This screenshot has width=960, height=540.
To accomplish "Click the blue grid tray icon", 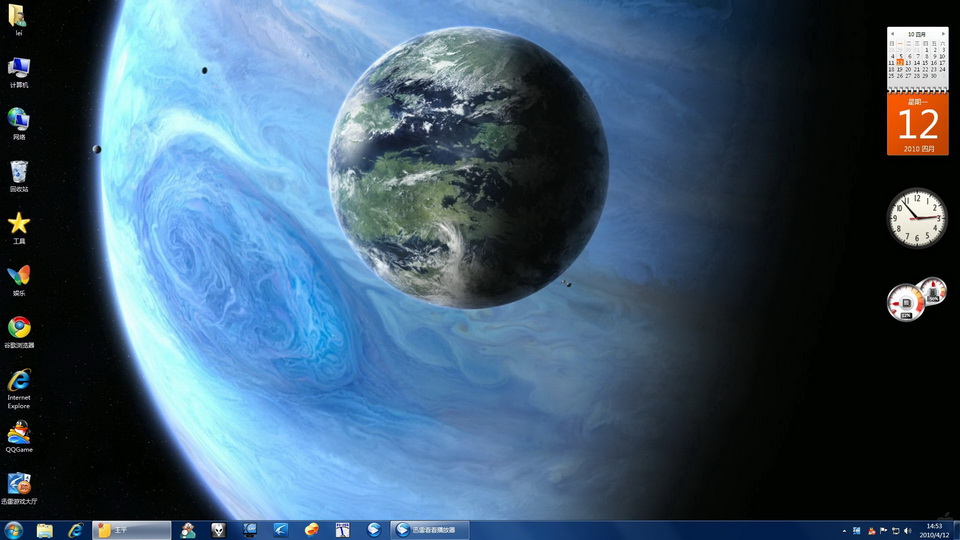I will click(857, 531).
